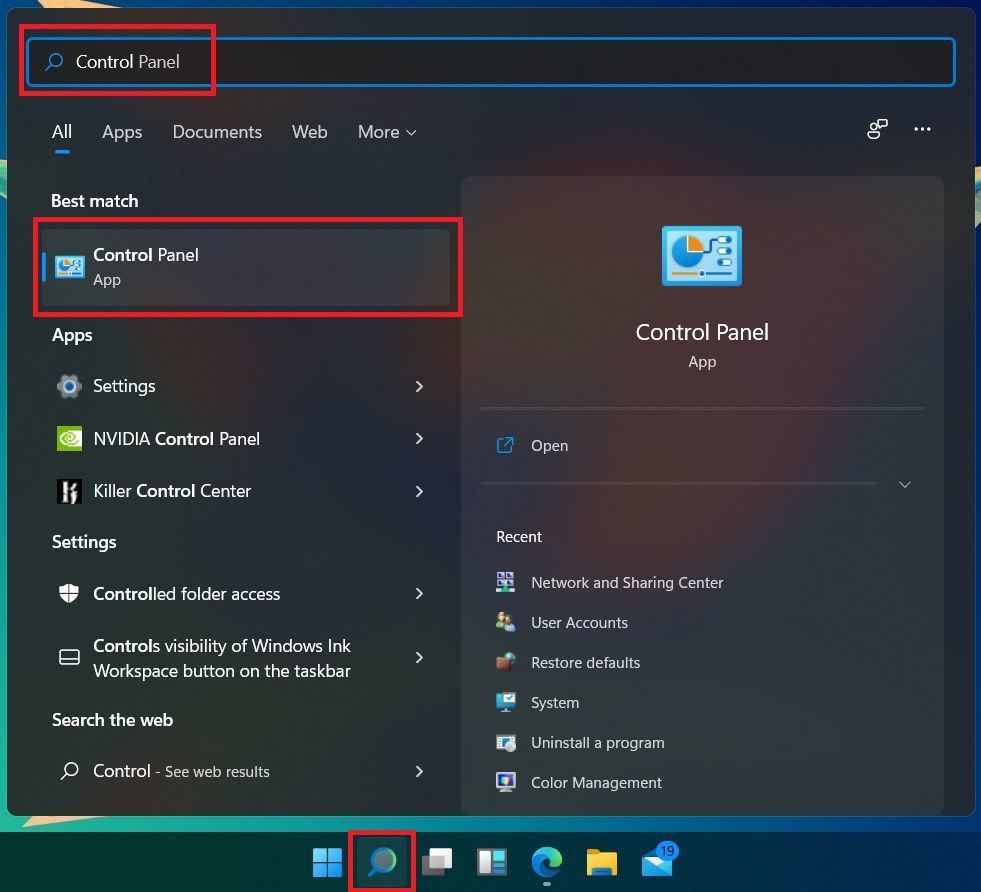The width and height of the screenshot is (981, 892).
Task: Expand the Killer Control Center chevron
Action: pyautogui.click(x=419, y=492)
